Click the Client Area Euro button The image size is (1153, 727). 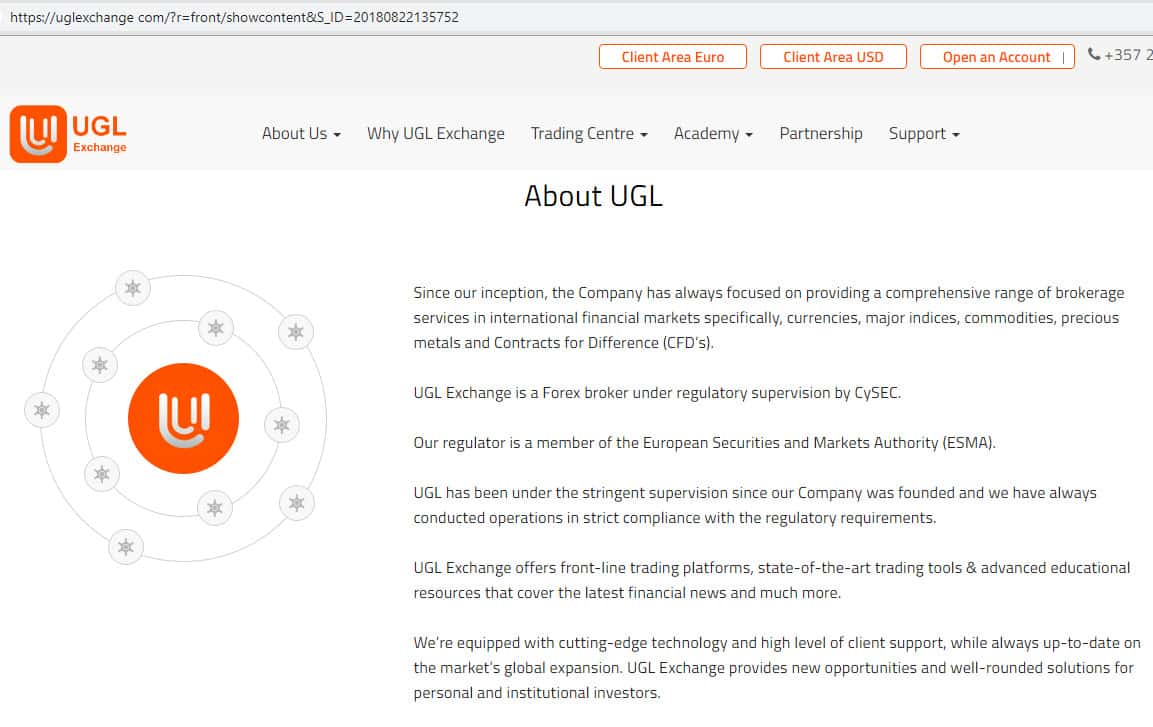(x=673, y=57)
